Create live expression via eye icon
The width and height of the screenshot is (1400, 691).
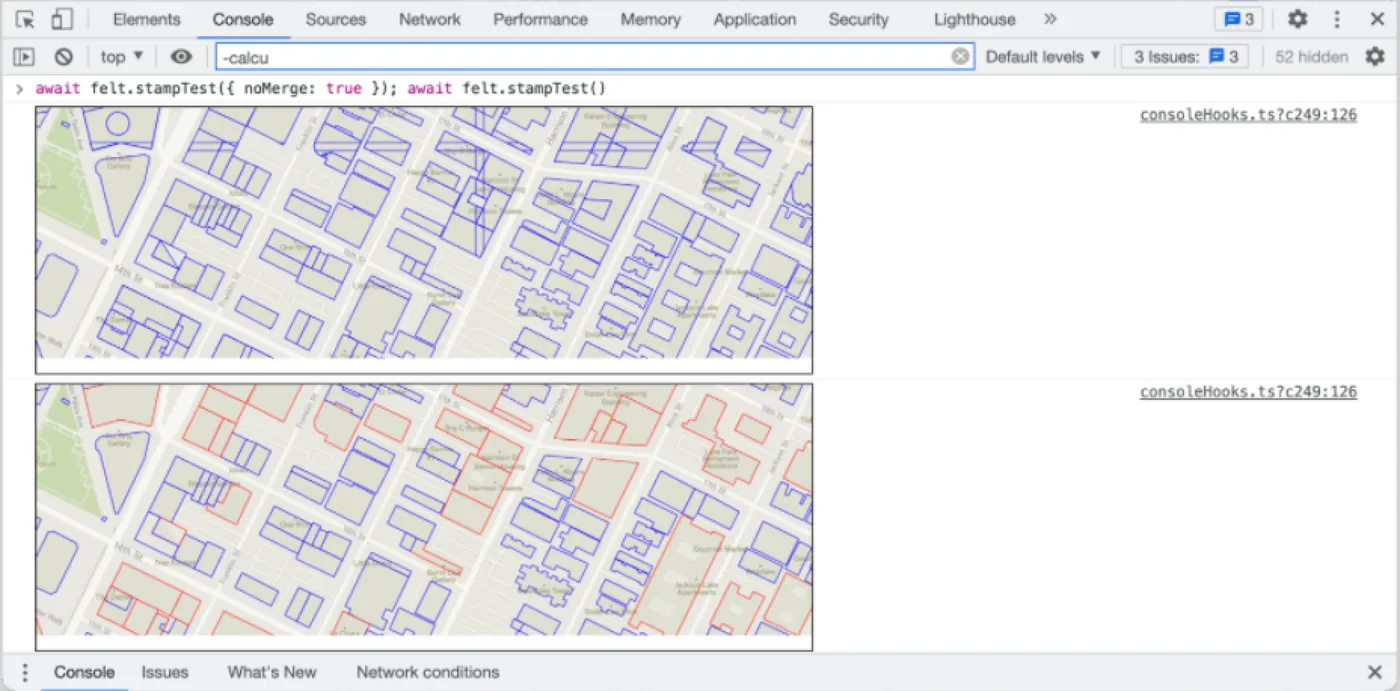181,57
